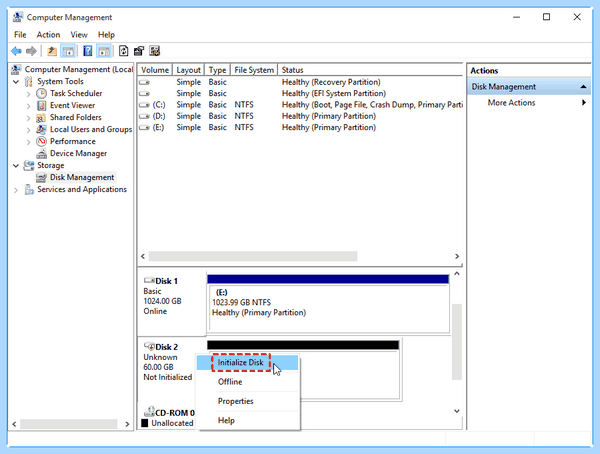Expand the Performance node

28,142
